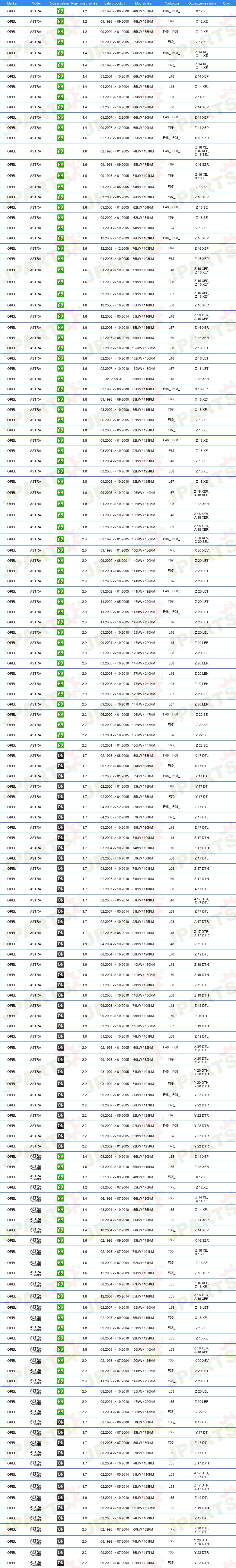Click diesel ON icon in Astra Kombi Y 17 DT row
This screenshot has width=236, height=1568.
pos(60,1433)
